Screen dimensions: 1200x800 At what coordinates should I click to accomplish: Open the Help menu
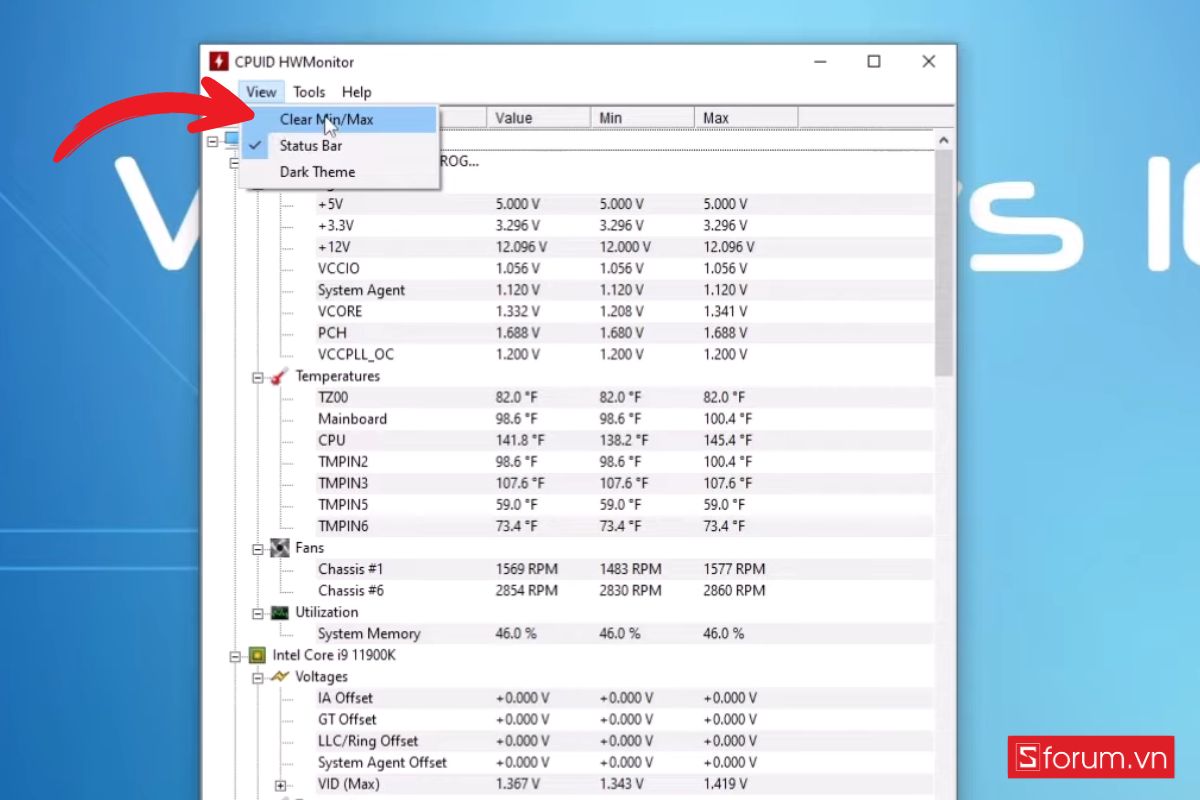357,92
